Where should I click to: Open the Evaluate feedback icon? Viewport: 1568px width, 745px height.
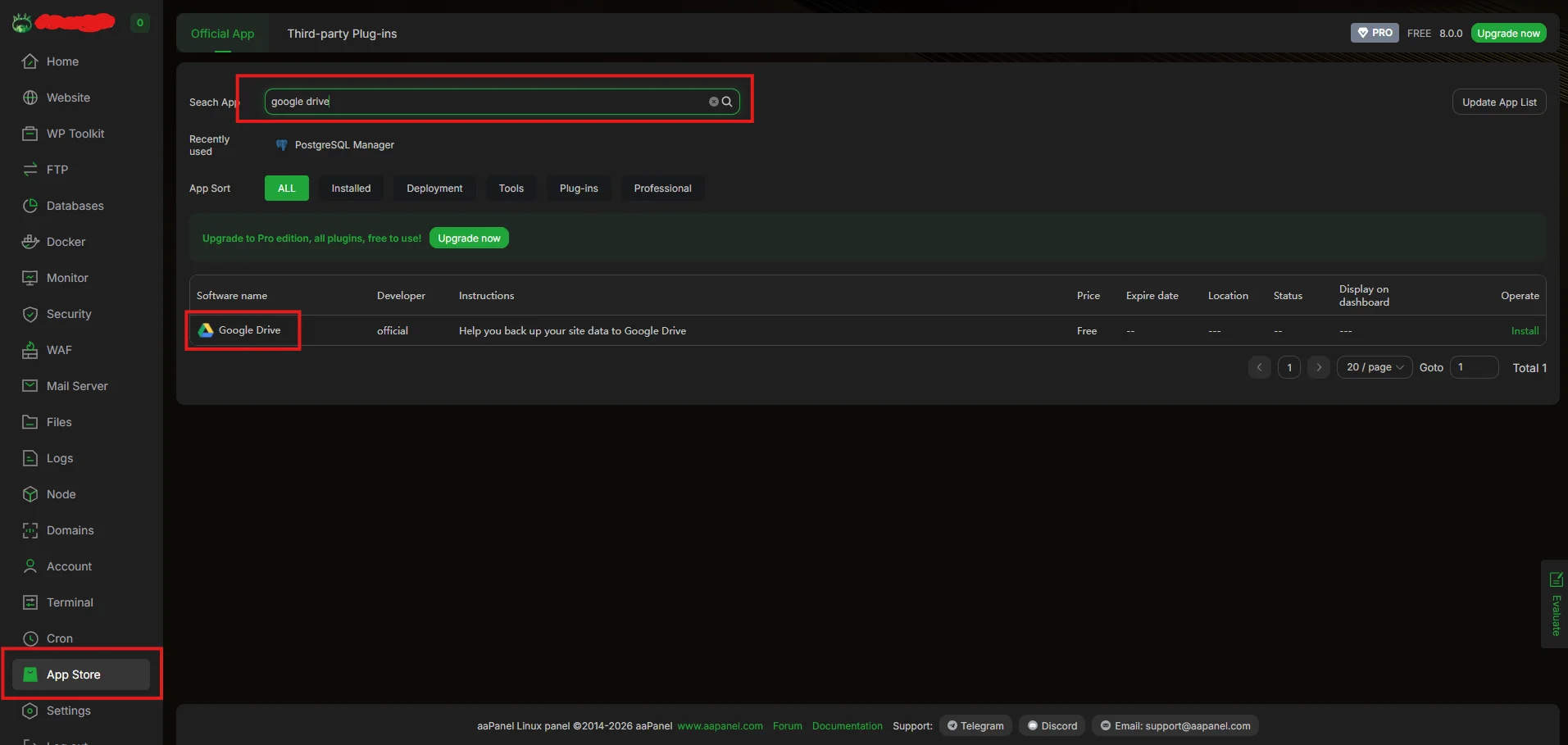pos(1556,580)
